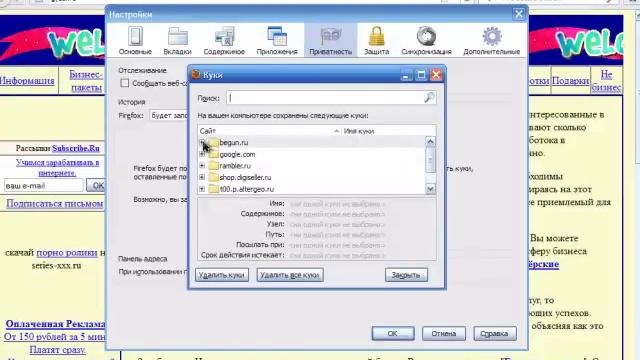Select the google.com folder icon
The image size is (640, 360).
[x=213, y=154]
